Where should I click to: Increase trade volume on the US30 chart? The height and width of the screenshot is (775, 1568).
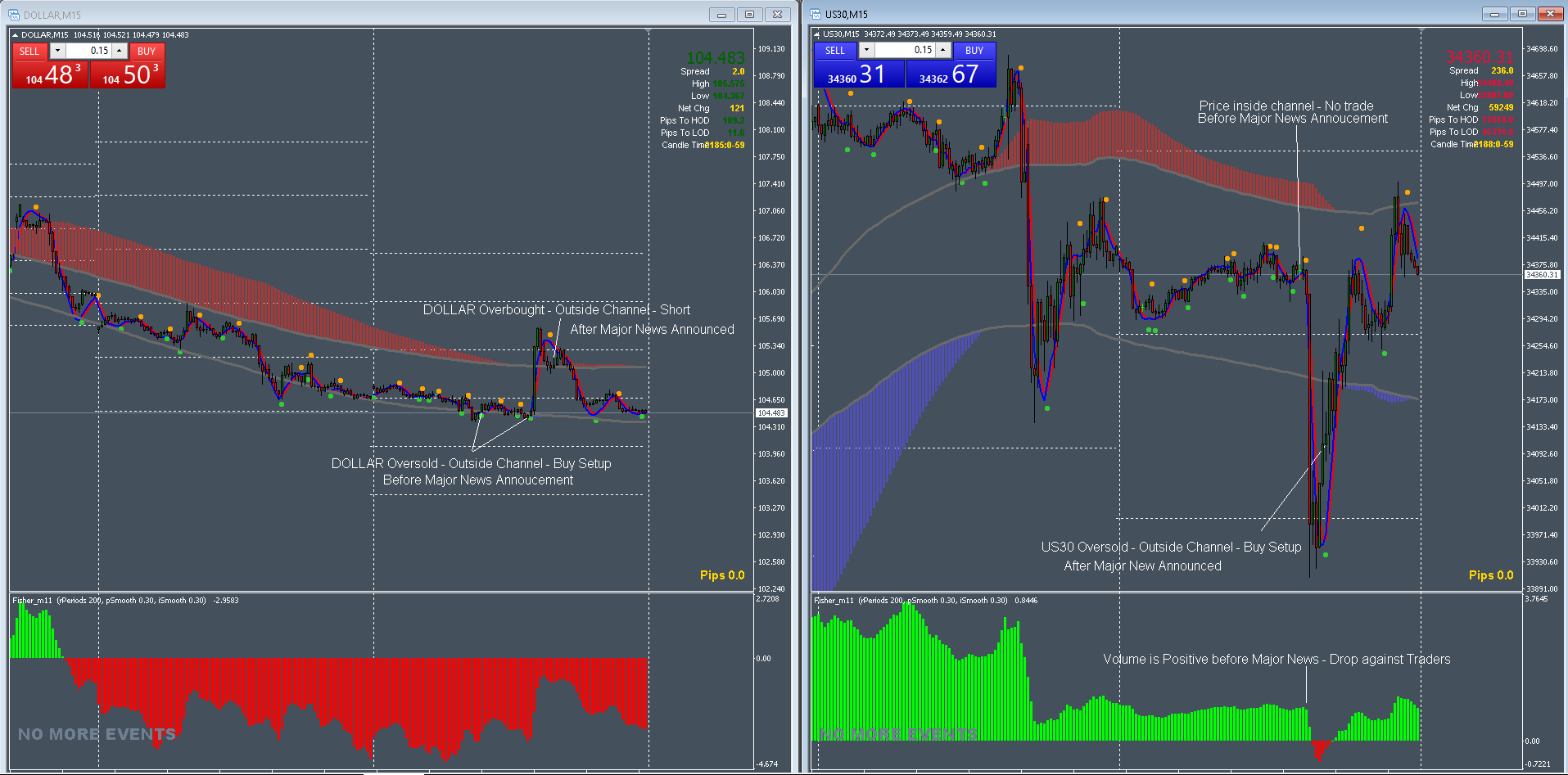[943, 50]
